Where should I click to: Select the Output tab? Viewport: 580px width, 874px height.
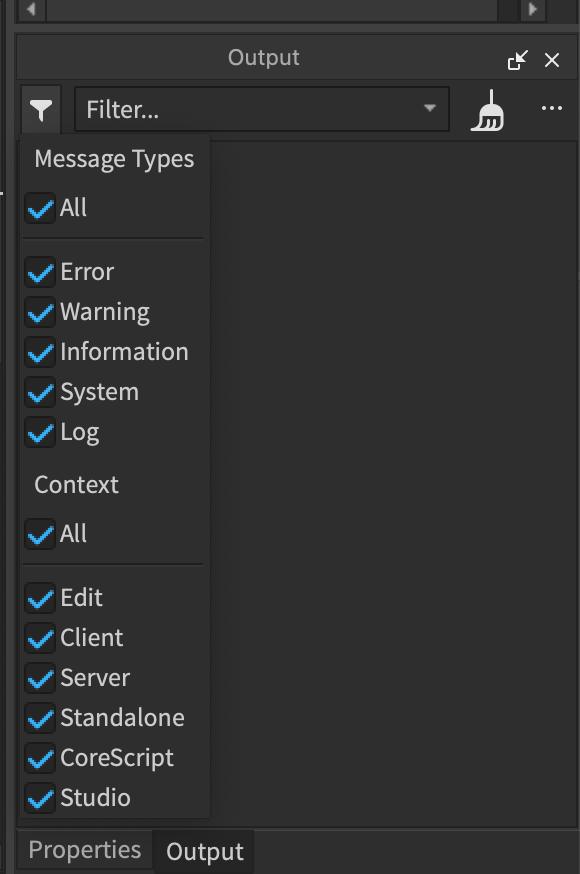(203, 851)
